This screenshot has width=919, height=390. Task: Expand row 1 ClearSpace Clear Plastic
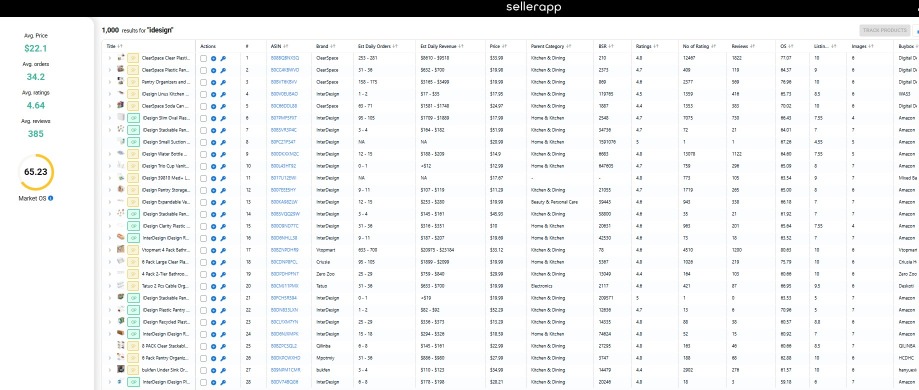[109, 58]
